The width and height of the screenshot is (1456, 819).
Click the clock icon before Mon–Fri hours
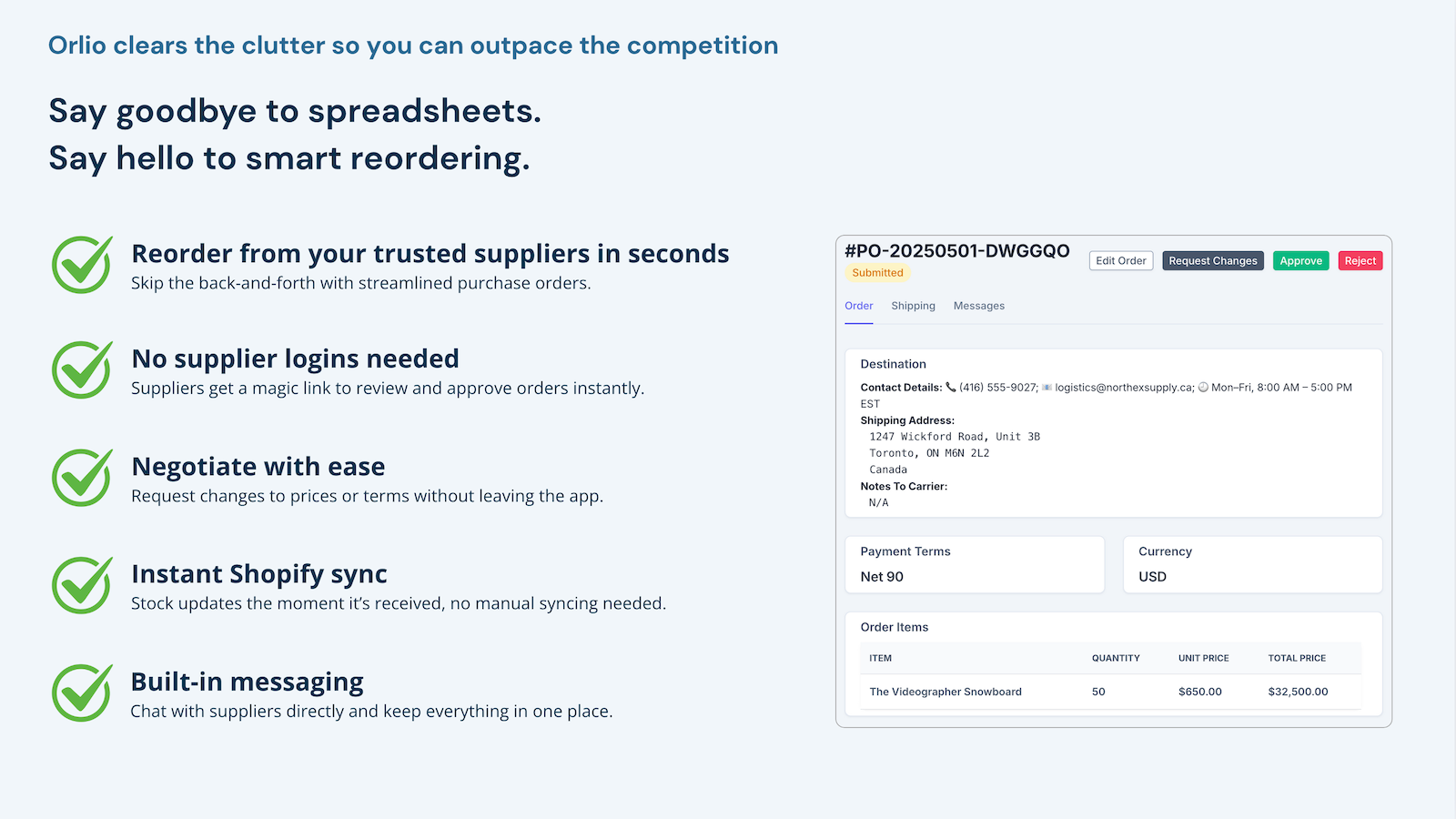coord(1203,387)
